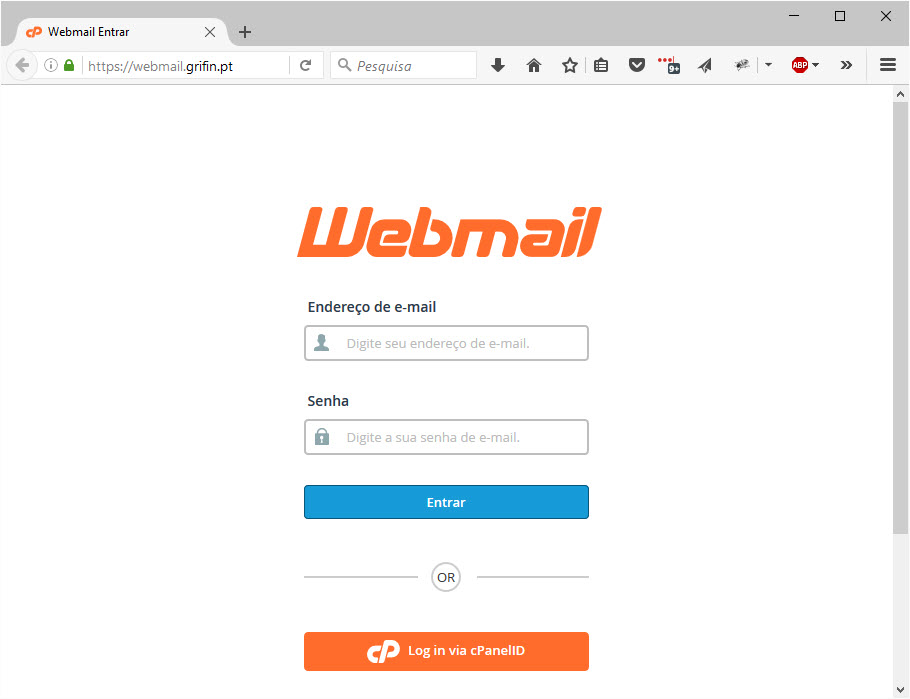Open the Downloads arrow icon
The height and width of the screenshot is (699, 910).
497,66
